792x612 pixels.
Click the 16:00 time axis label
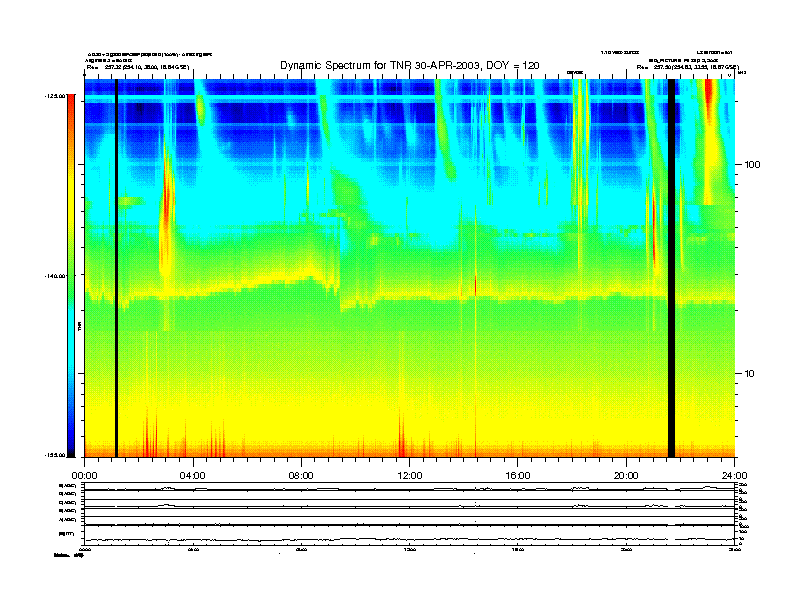click(518, 476)
